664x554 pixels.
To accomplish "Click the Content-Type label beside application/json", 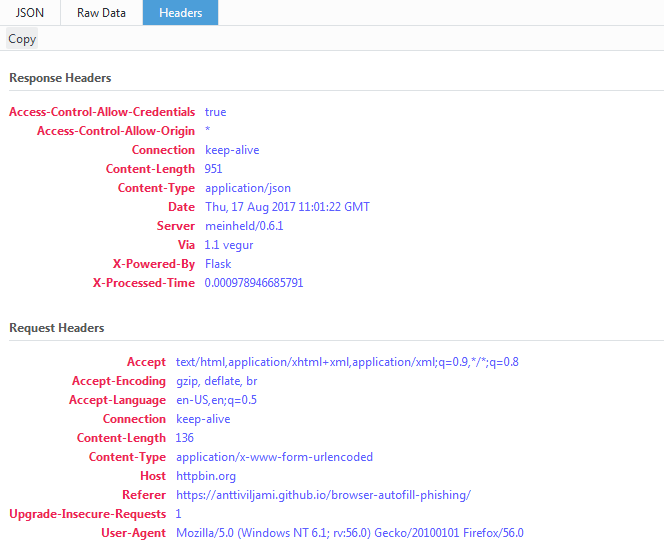I will [157, 188].
